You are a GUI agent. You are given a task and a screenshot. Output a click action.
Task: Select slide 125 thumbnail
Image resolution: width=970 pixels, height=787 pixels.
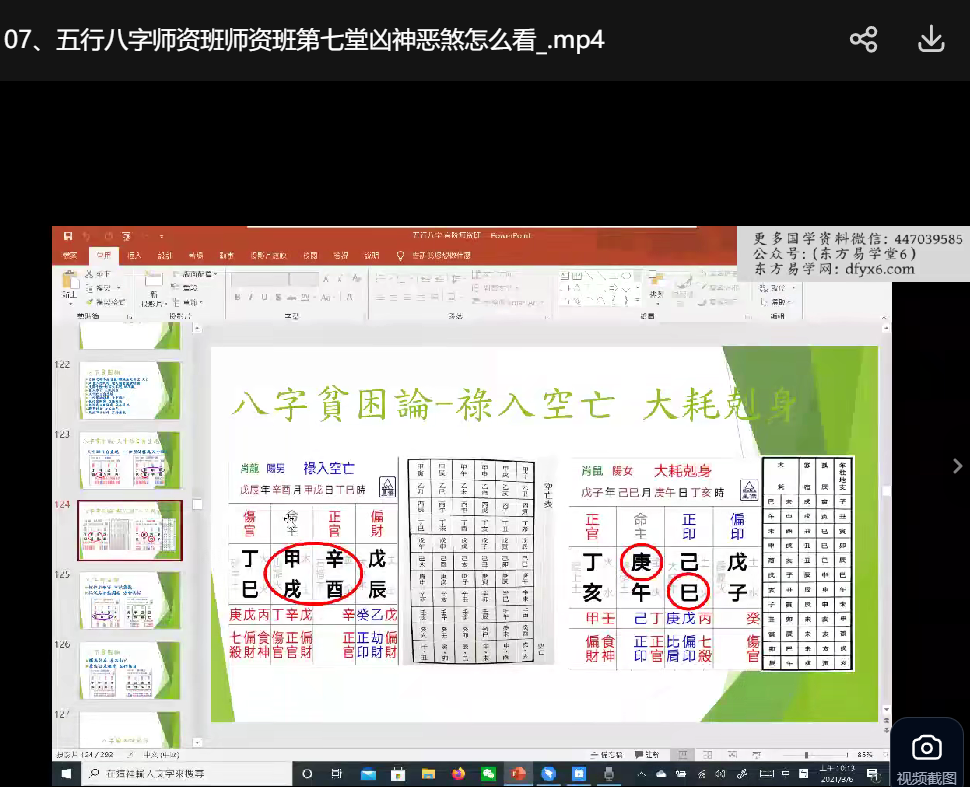(x=130, y=600)
